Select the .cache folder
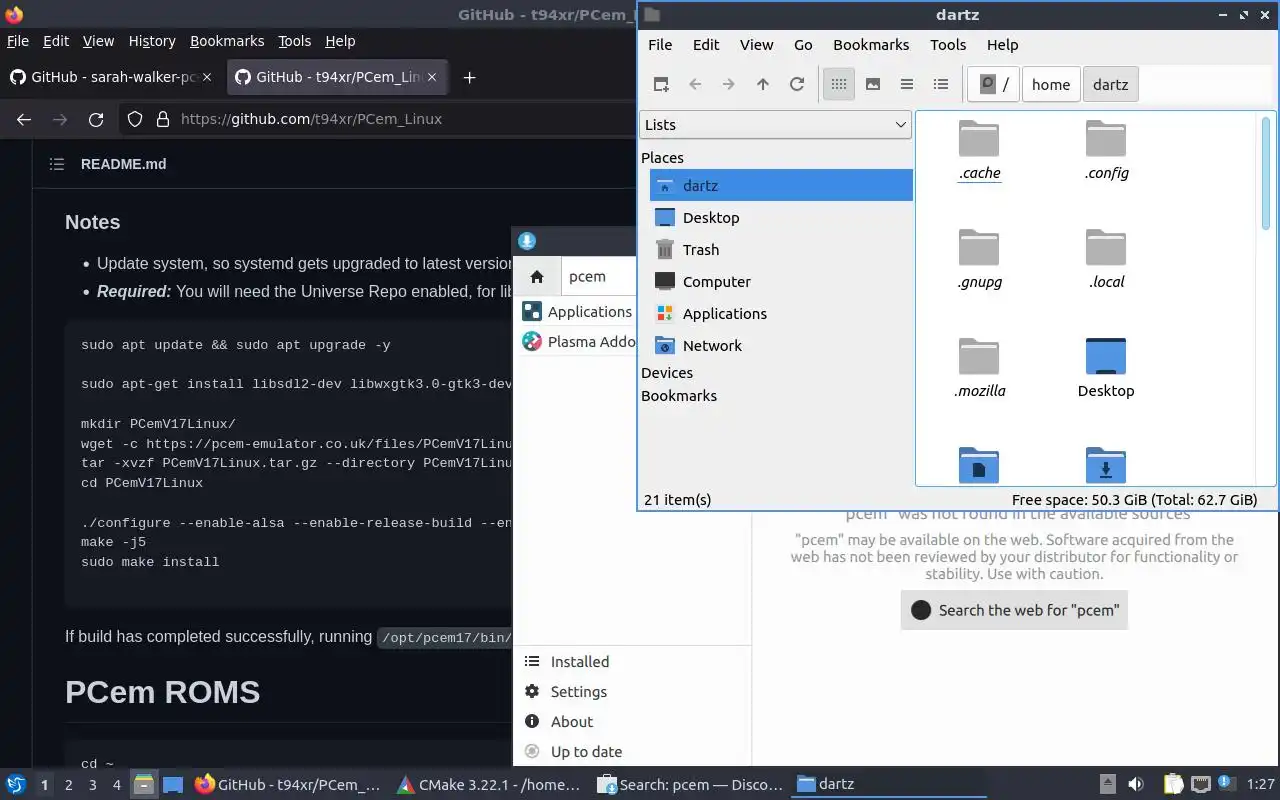 click(979, 150)
